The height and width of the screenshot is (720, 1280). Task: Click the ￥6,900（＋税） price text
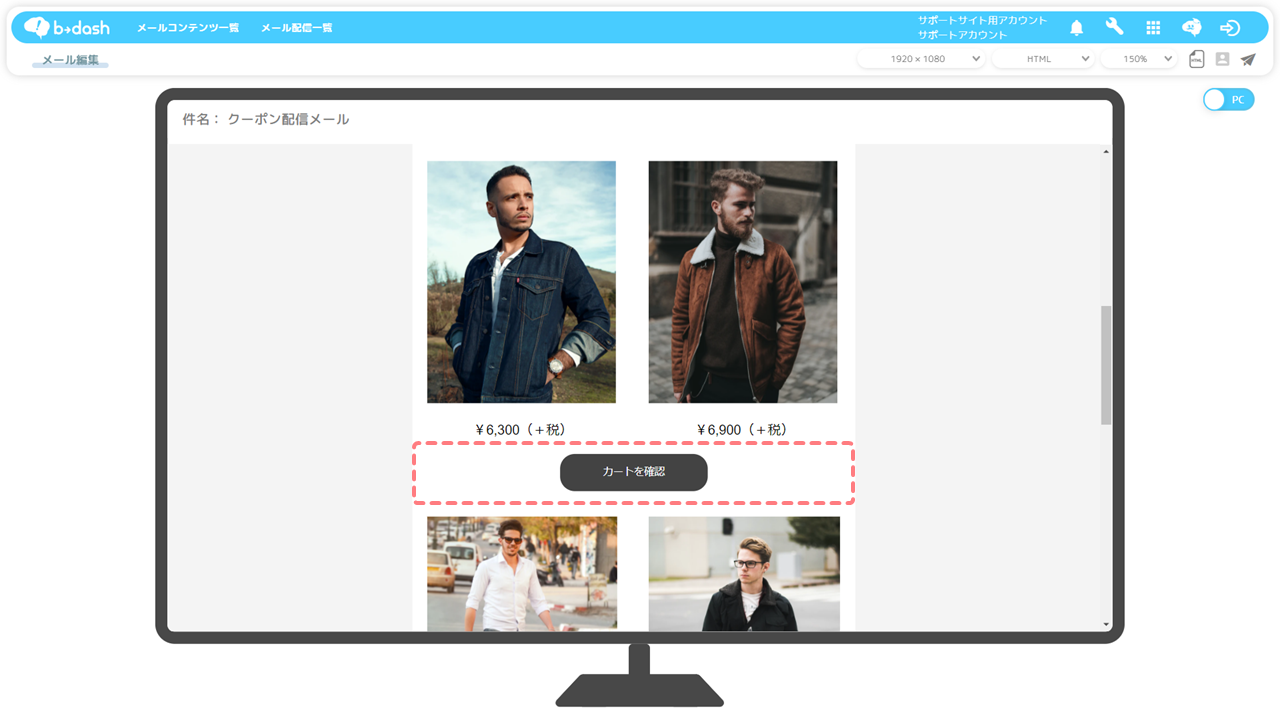pyautogui.click(x=743, y=430)
